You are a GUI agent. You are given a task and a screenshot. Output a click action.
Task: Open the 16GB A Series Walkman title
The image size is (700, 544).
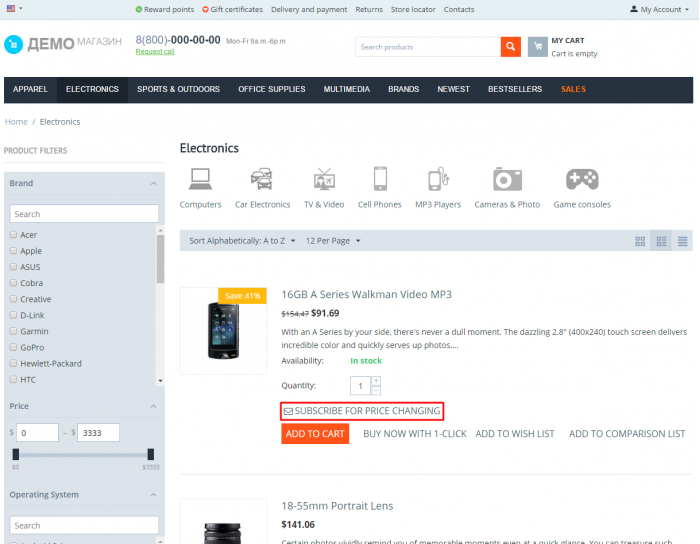pyautogui.click(x=367, y=295)
